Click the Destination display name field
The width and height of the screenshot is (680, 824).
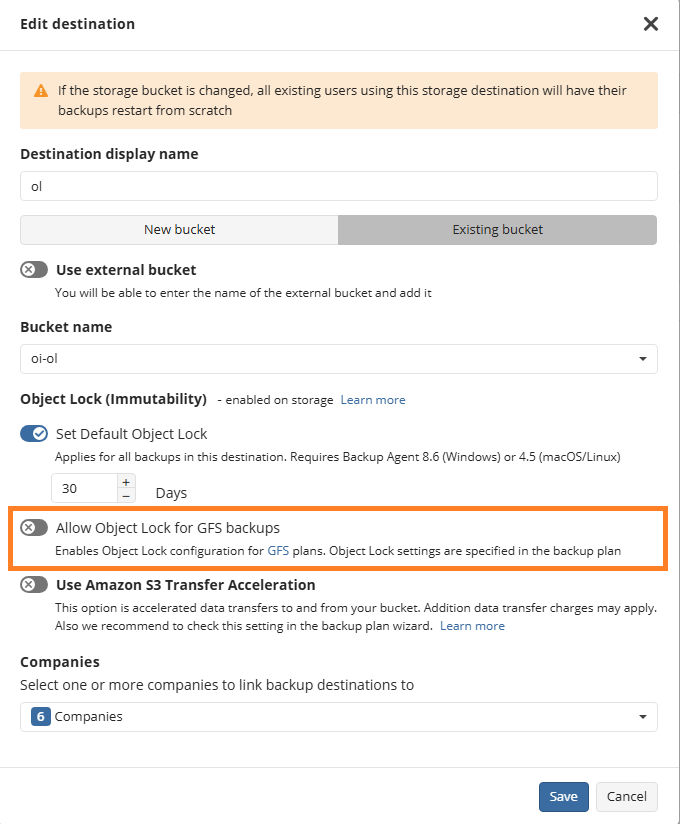click(339, 186)
